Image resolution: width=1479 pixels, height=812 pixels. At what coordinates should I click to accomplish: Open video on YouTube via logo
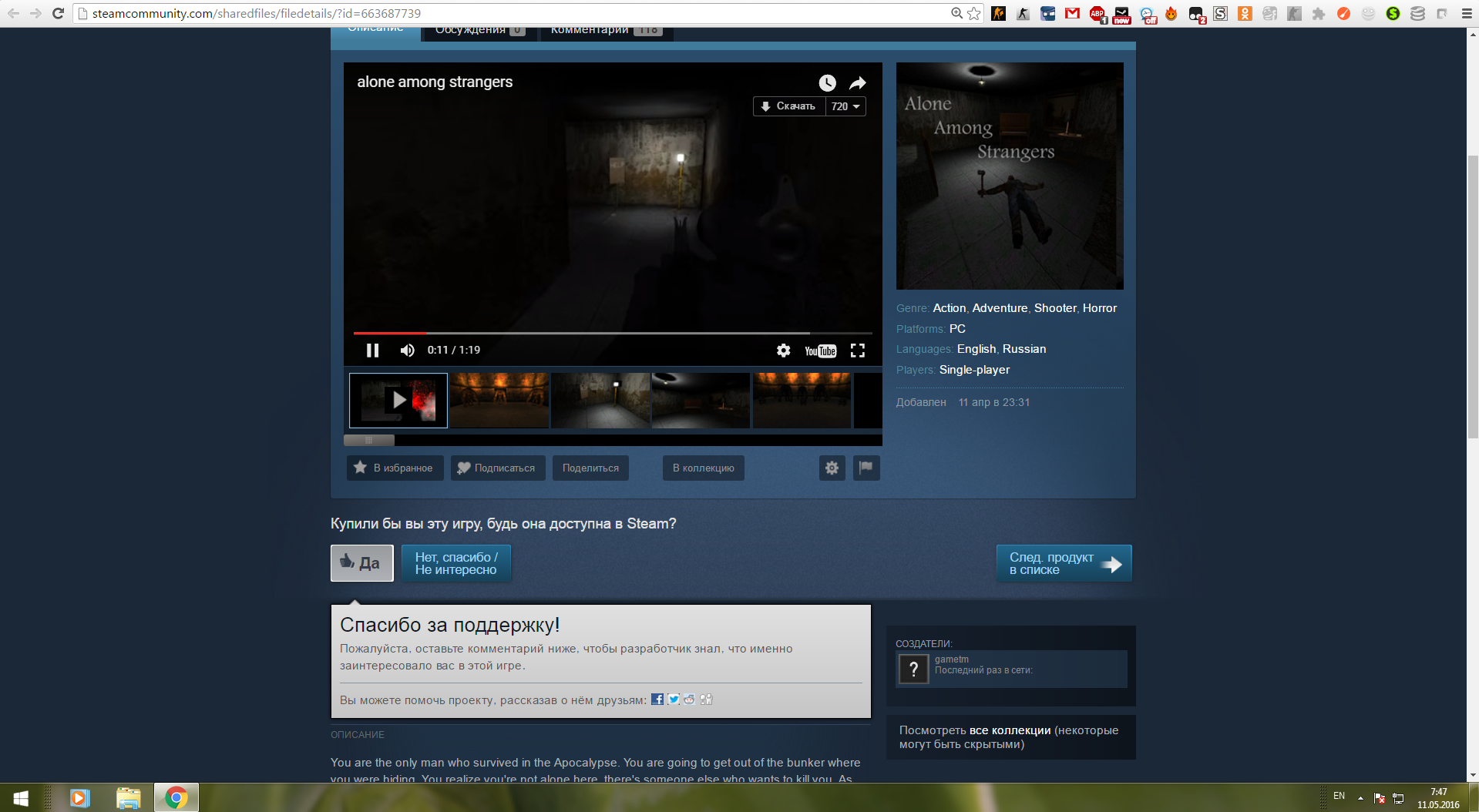point(820,351)
